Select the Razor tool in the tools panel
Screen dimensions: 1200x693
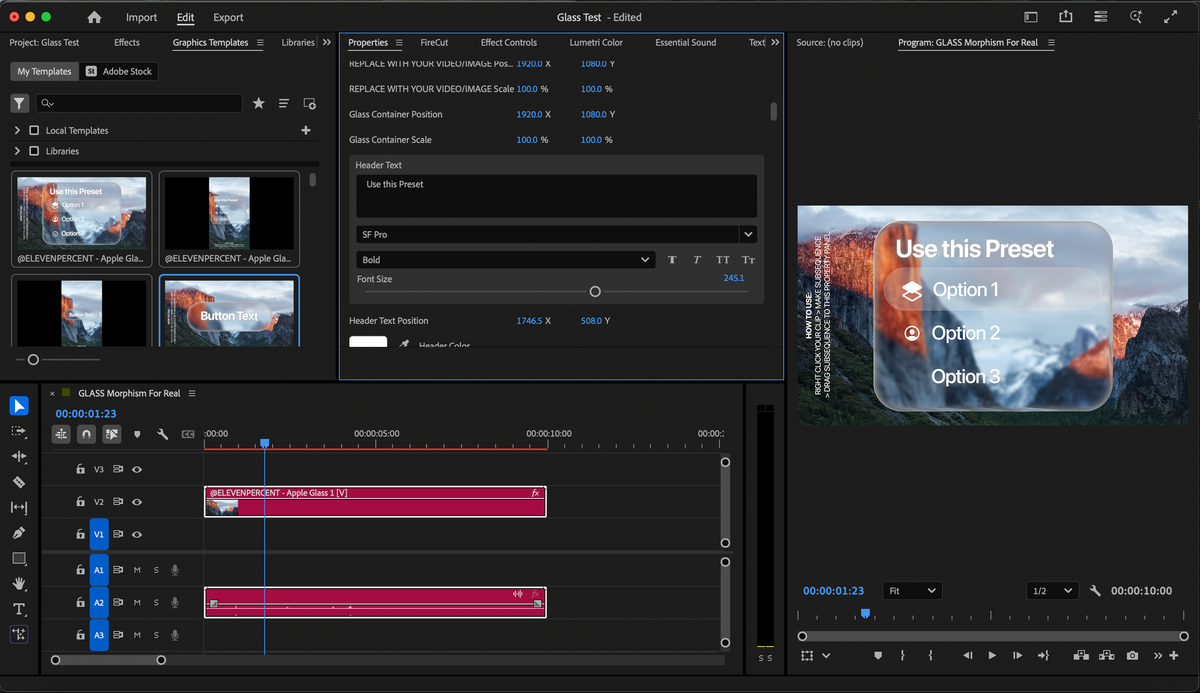coord(19,482)
